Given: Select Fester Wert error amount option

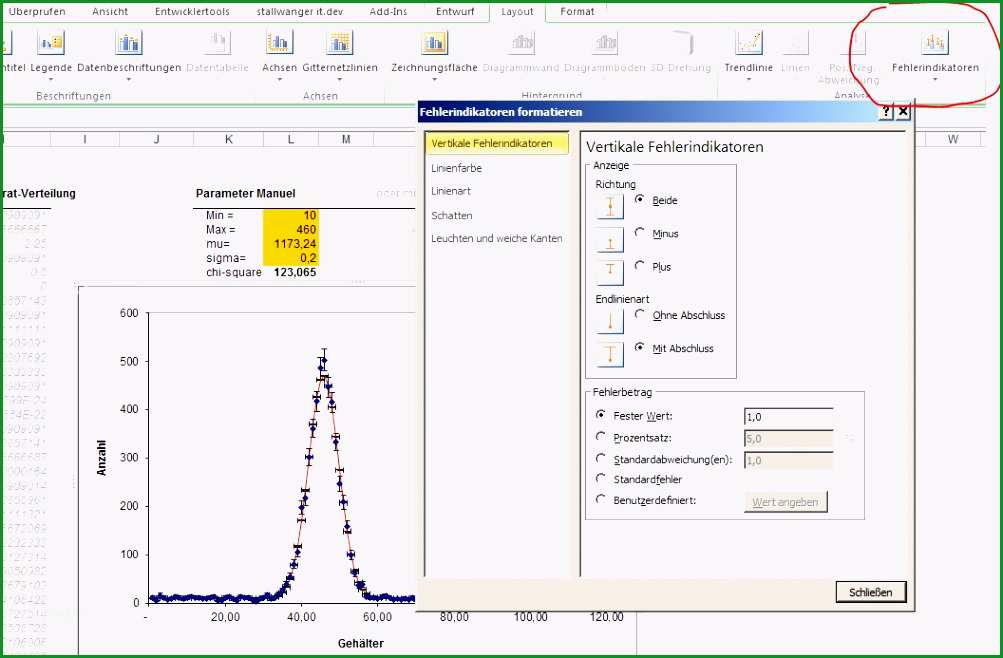Looking at the screenshot, I should tap(600, 415).
